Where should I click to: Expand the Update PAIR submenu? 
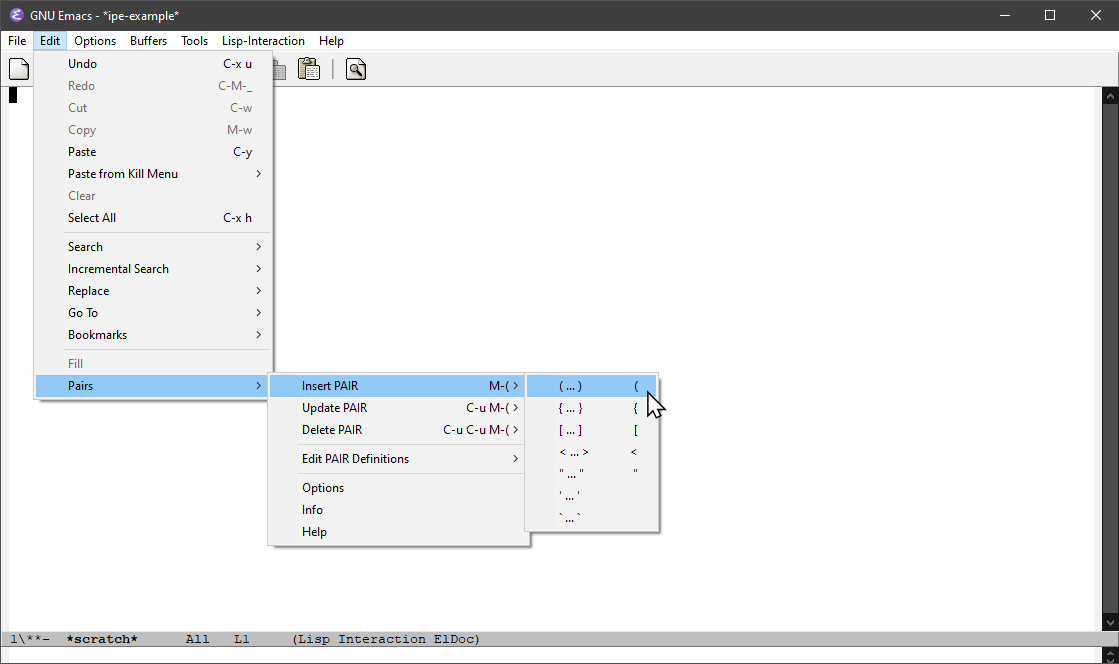[398, 408]
